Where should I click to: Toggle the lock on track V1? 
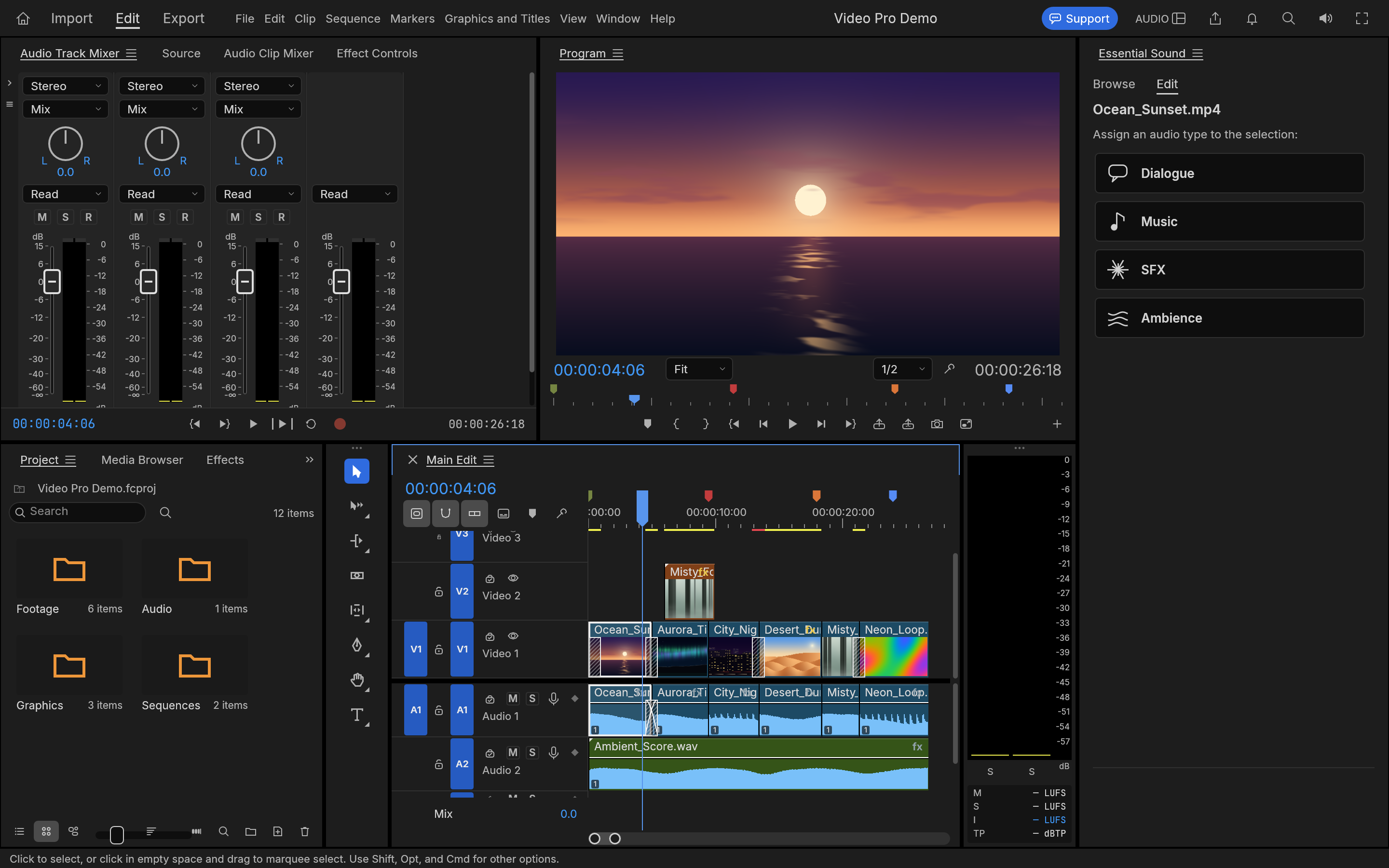(x=439, y=649)
